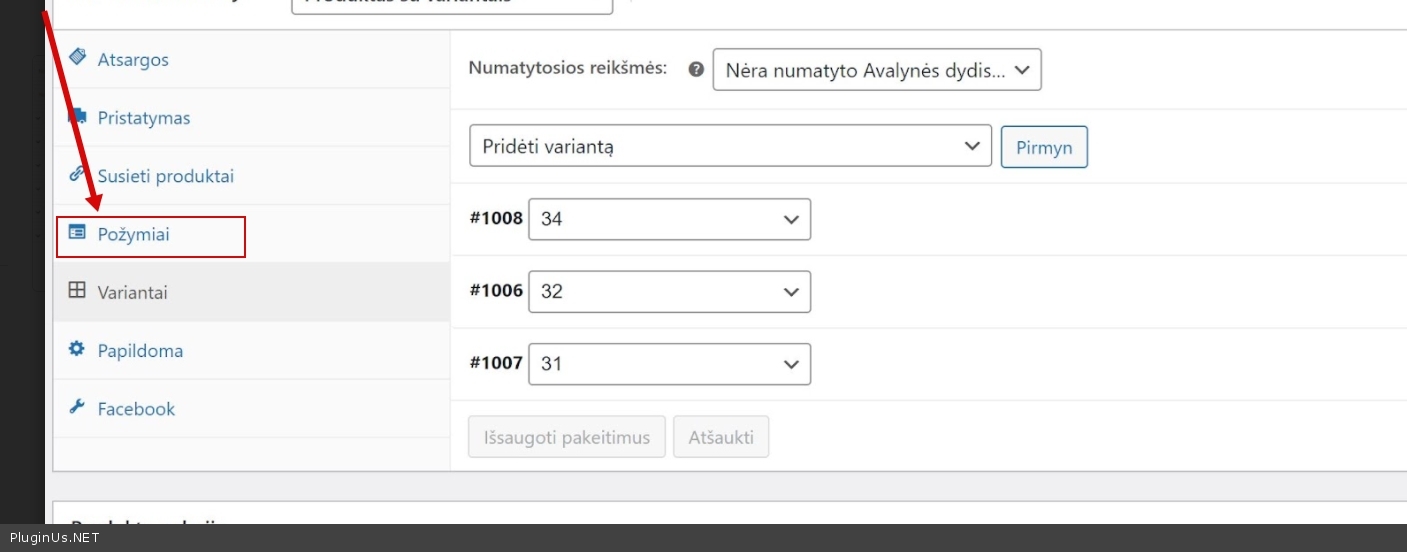Open the Pristatymas tab
The image size is (1407, 552).
[x=143, y=118]
